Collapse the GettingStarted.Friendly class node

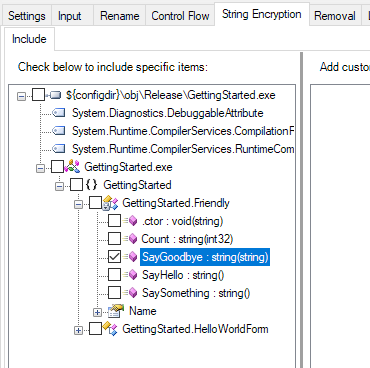[78, 204]
